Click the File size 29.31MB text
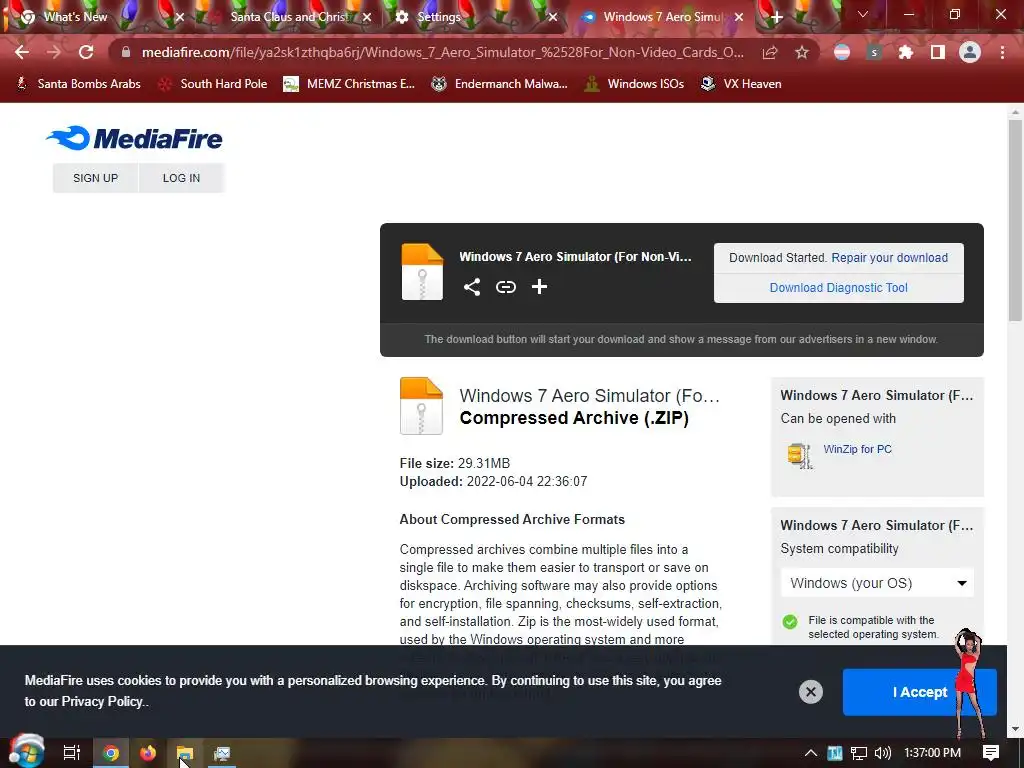Viewport: 1024px width, 768px height. pos(455,463)
